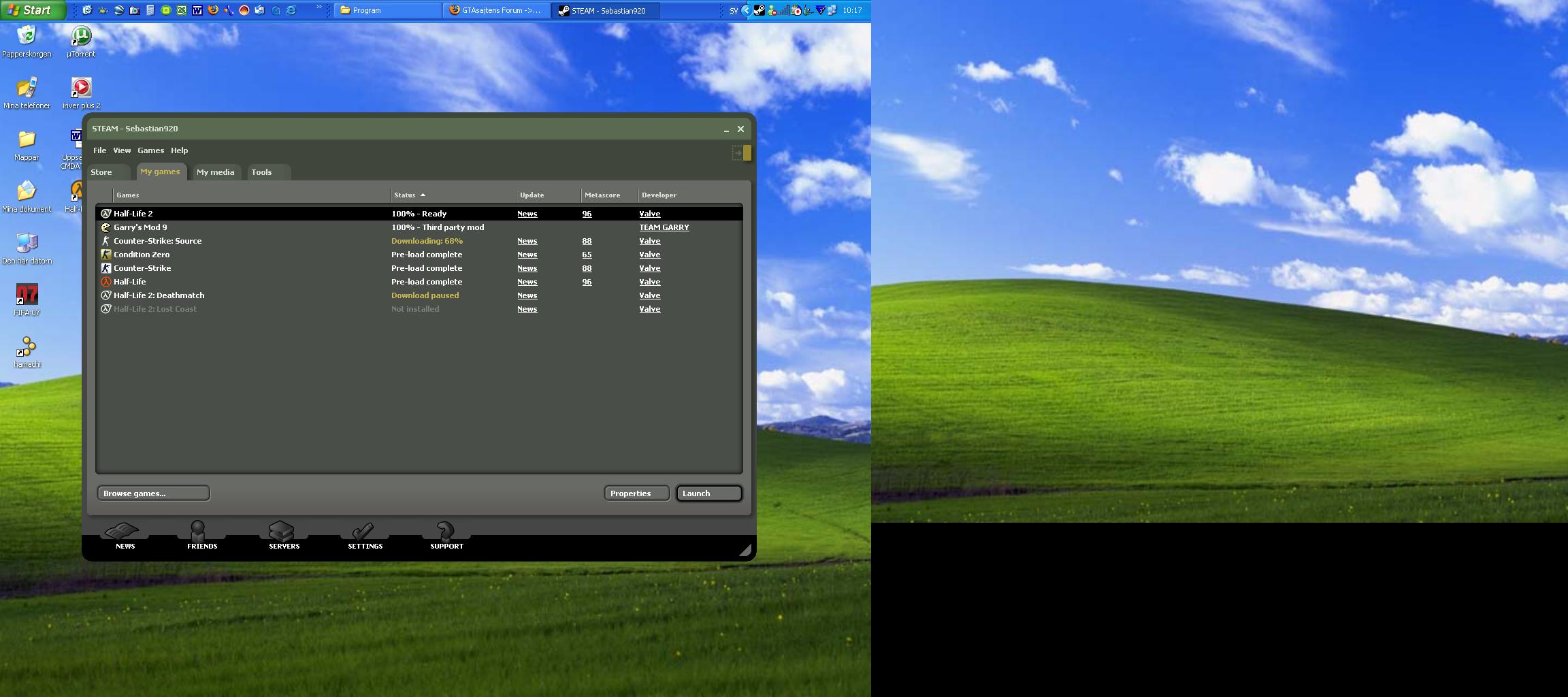Screen dimensions: 1568x699
Task: Open the News link for Half-Life 2
Action: pos(527,214)
